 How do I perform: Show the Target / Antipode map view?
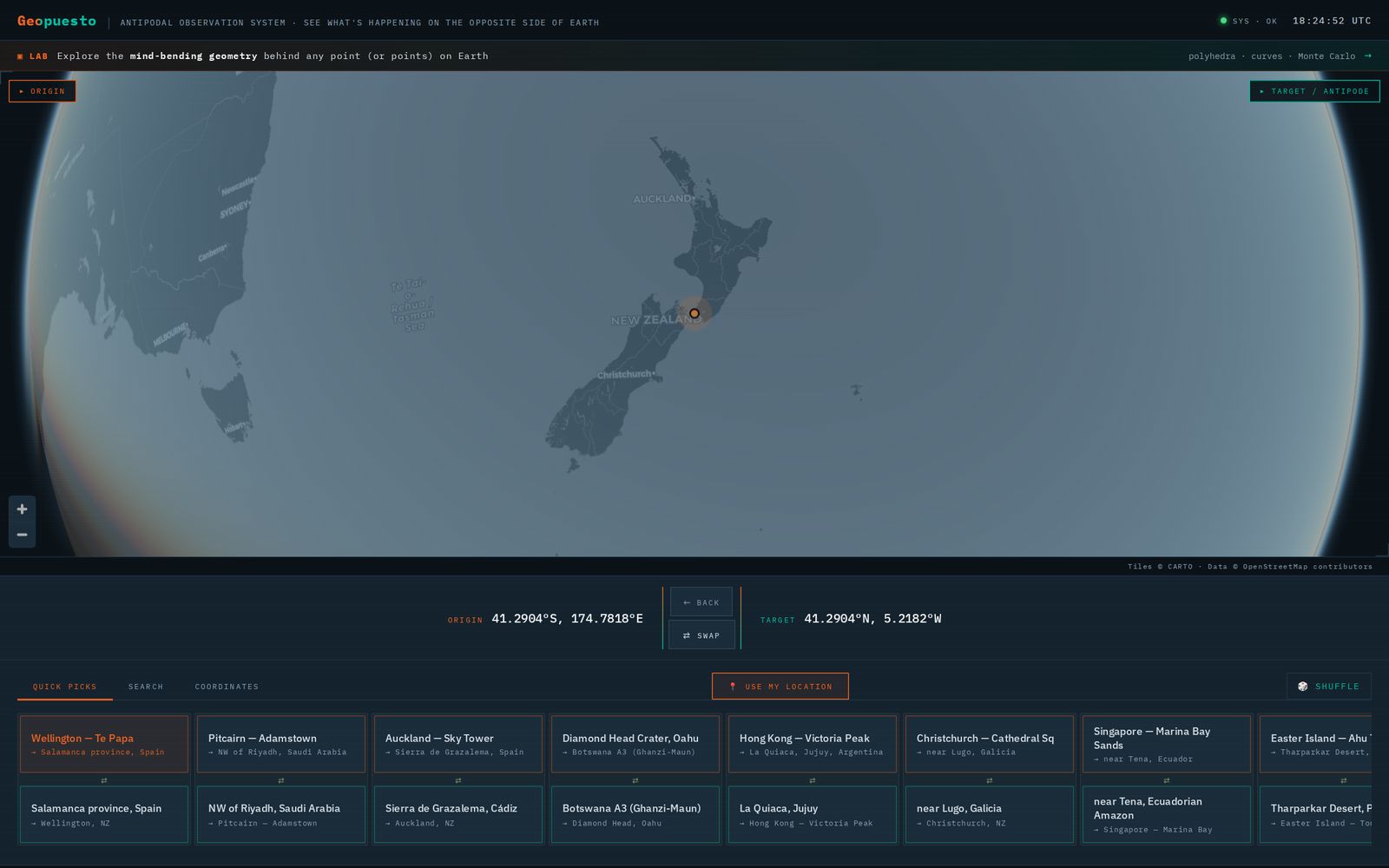click(x=1314, y=91)
